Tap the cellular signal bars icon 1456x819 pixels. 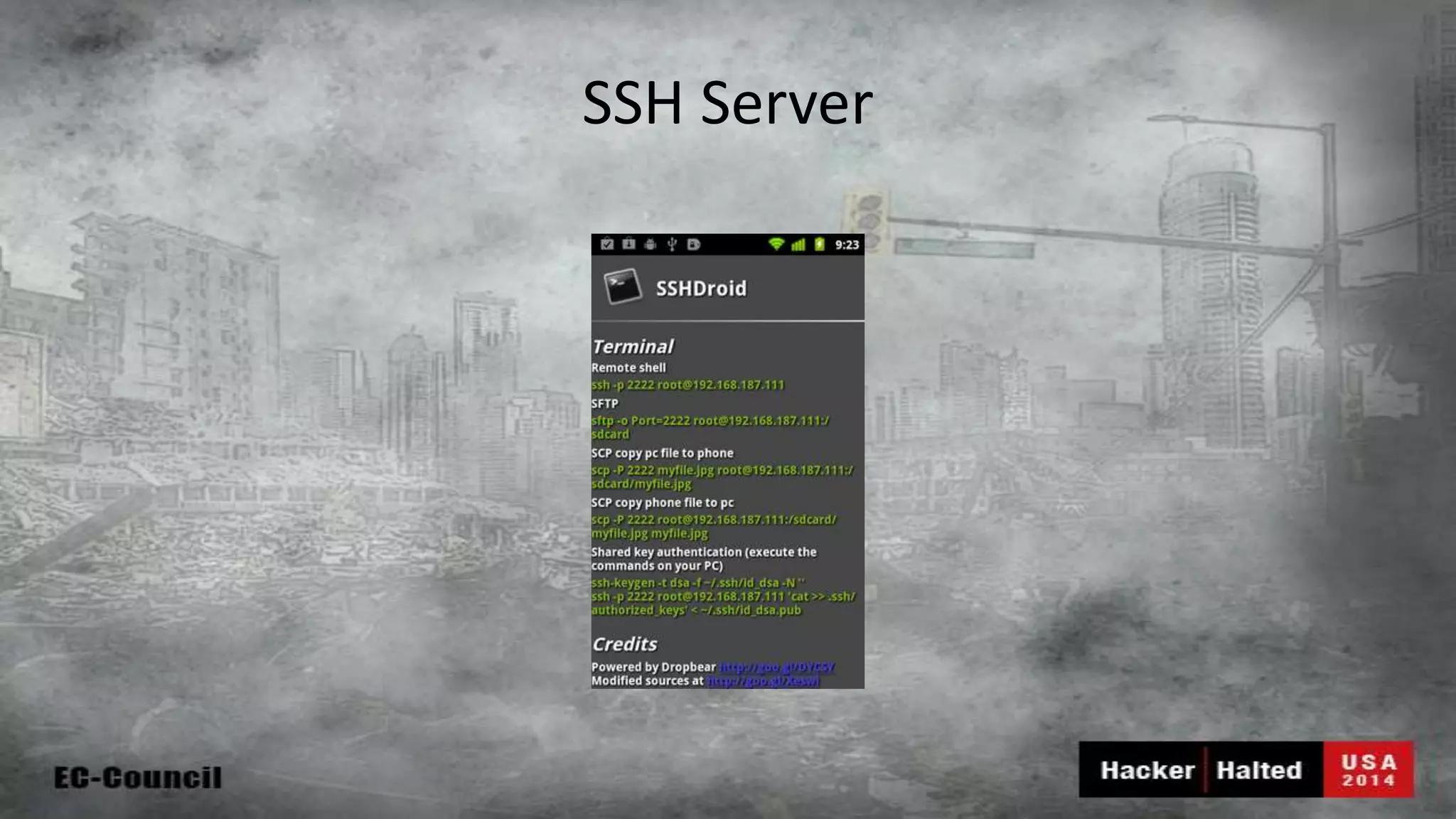click(x=798, y=245)
